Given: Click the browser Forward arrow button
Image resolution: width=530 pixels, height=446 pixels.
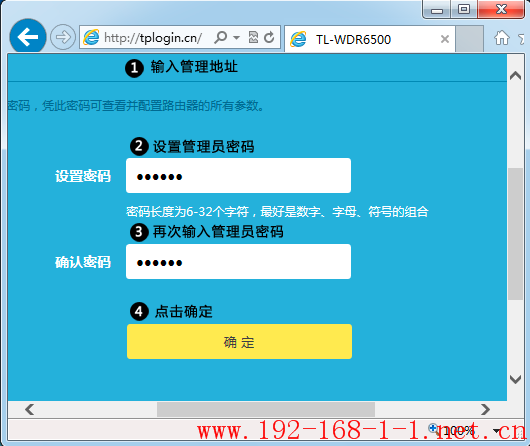Looking at the screenshot, I should click(x=63, y=37).
